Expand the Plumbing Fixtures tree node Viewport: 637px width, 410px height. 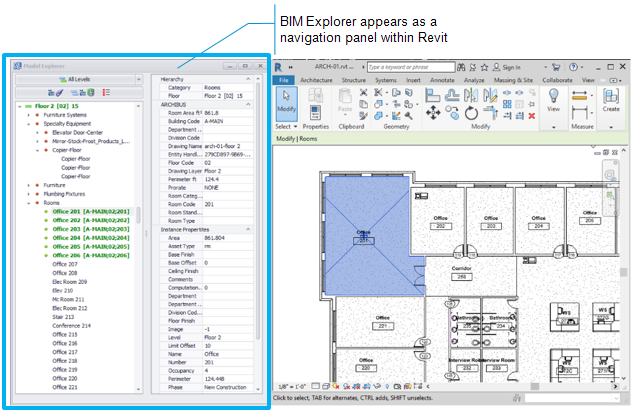pos(28,194)
